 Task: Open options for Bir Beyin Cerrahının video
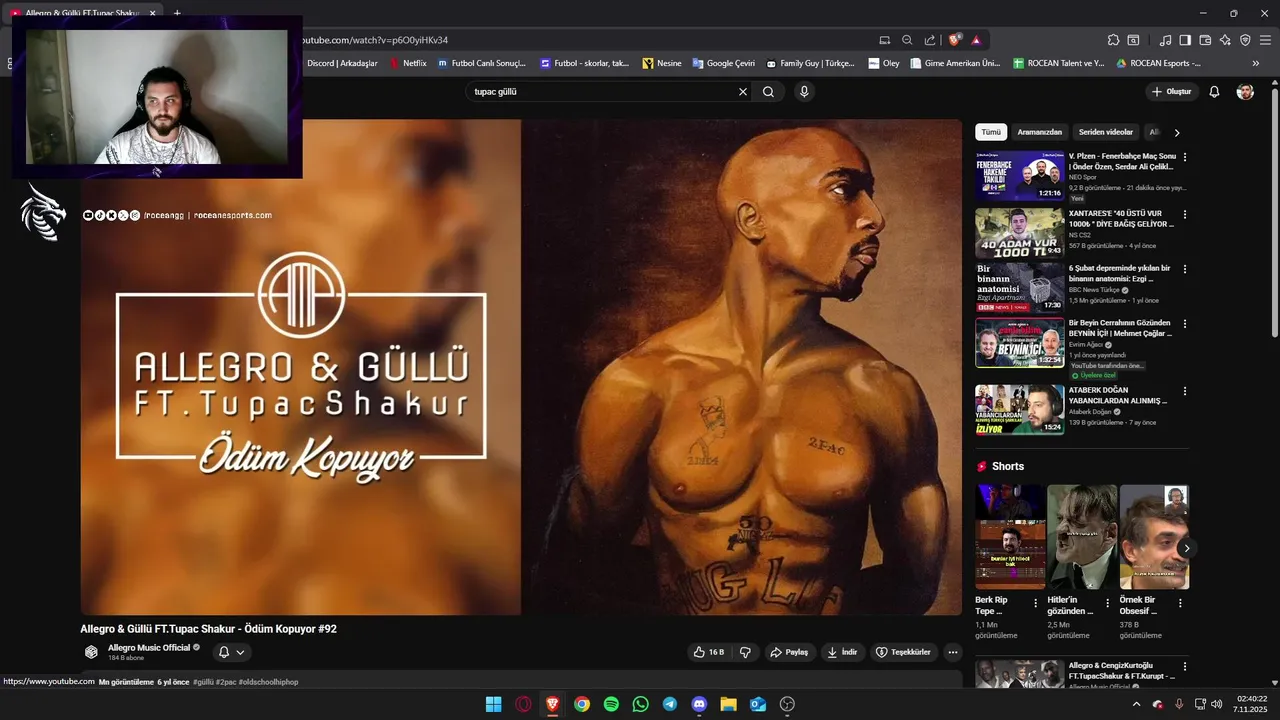pyautogui.click(x=1185, y=324)
